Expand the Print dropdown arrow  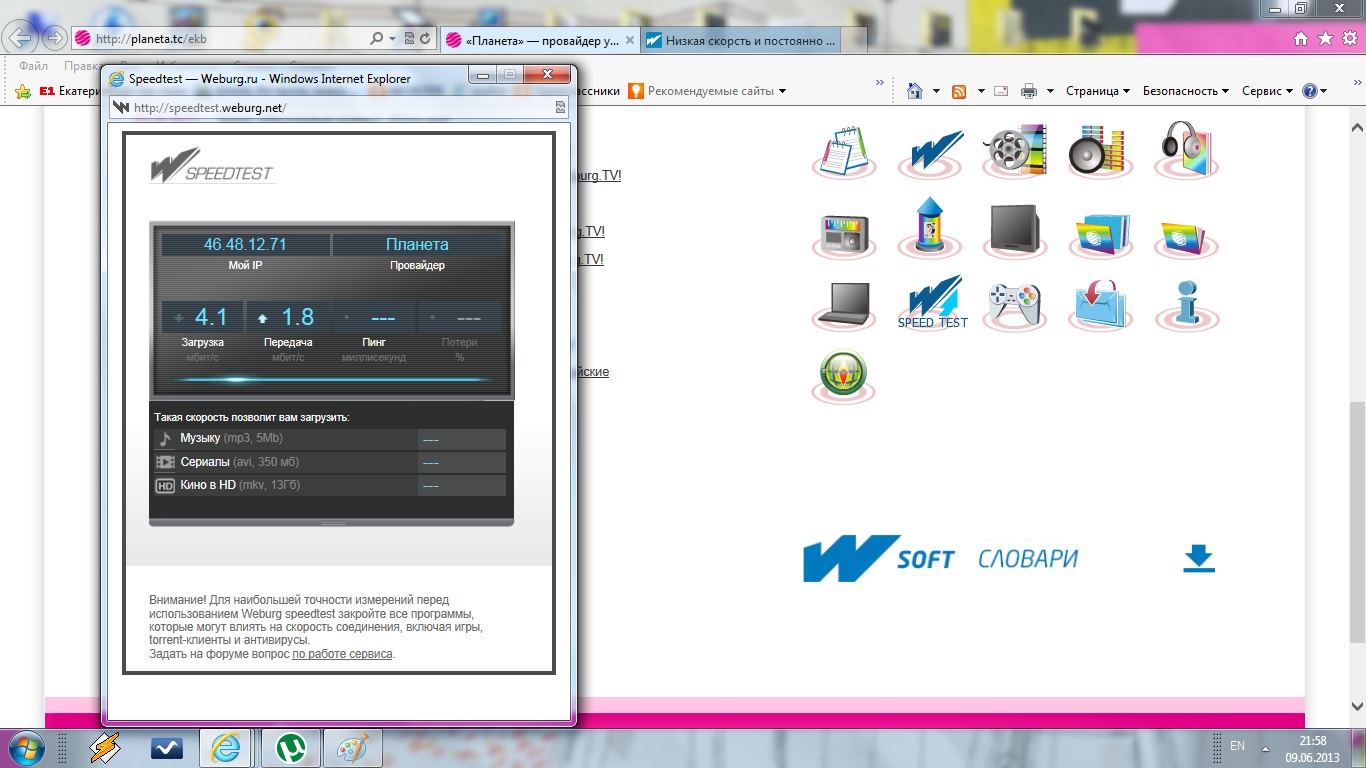[1050, 91]
